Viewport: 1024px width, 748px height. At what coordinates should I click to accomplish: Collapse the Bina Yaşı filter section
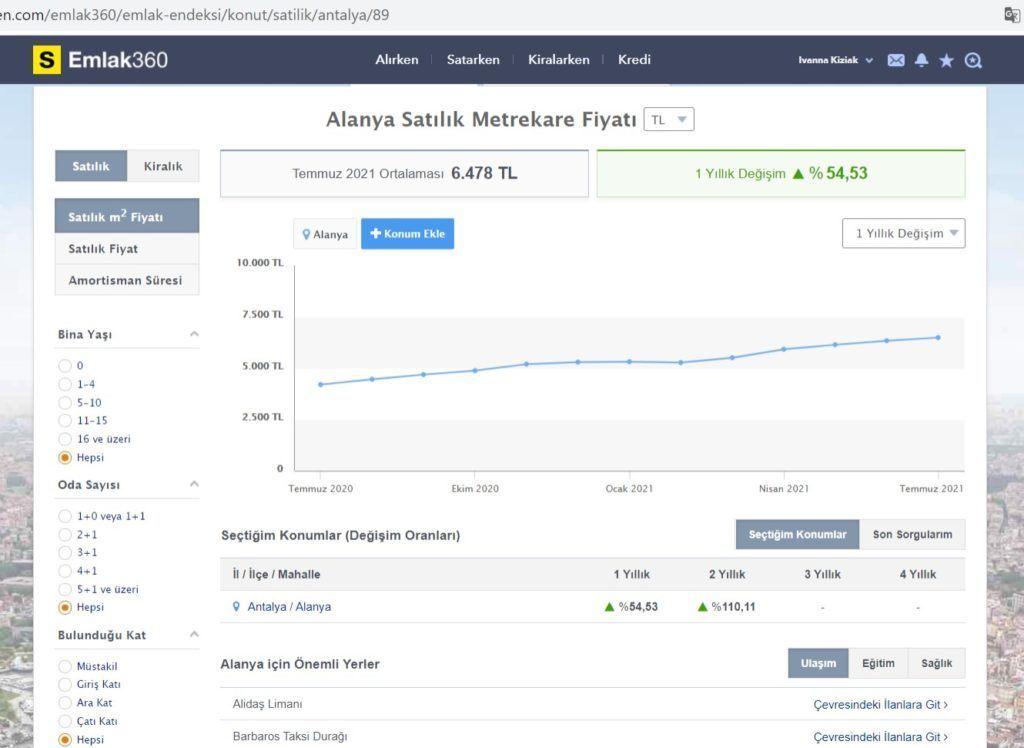(x=194, y=334)
